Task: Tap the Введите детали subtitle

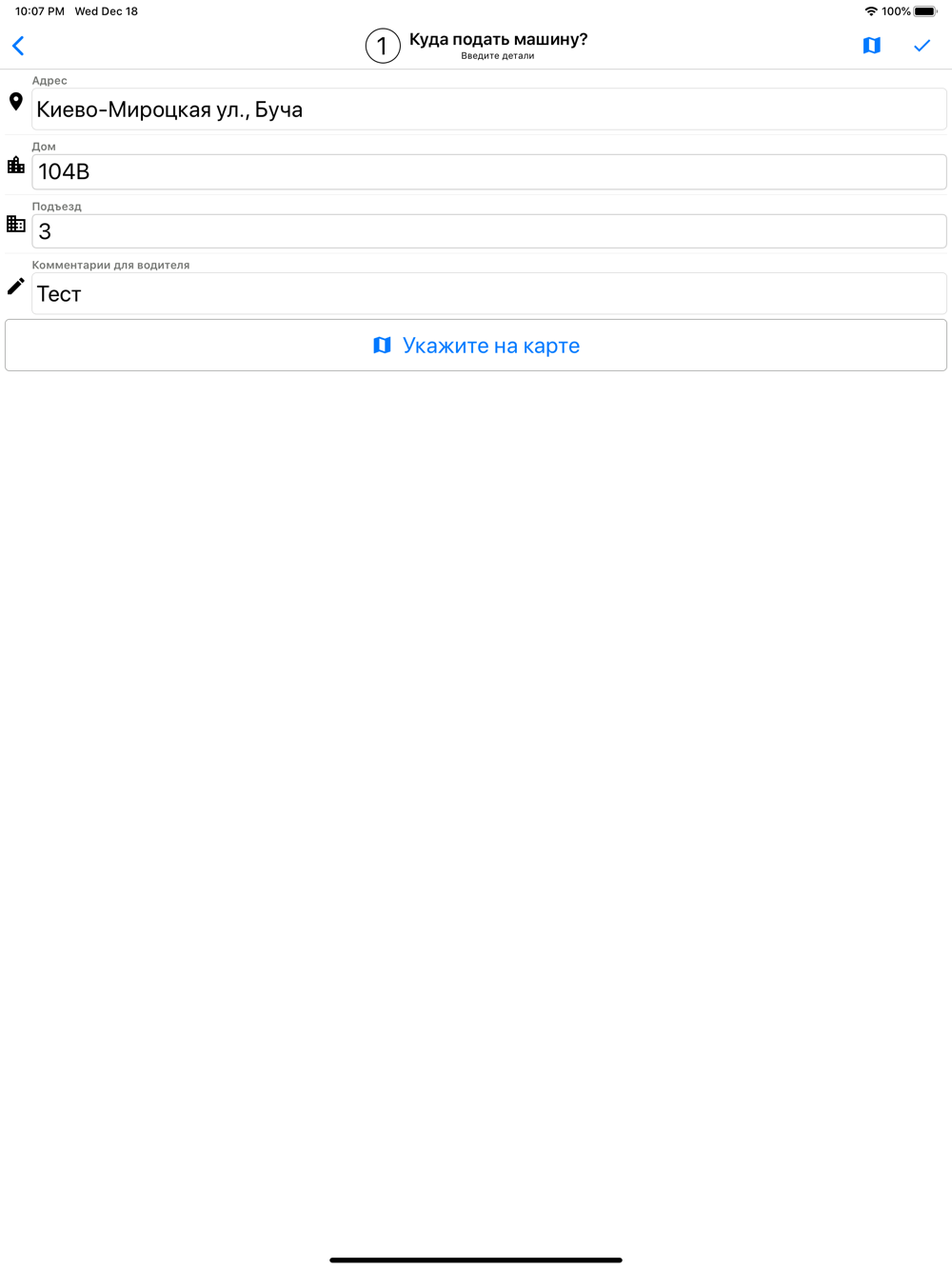Action: pyautogui.click(x=498, y=56)
